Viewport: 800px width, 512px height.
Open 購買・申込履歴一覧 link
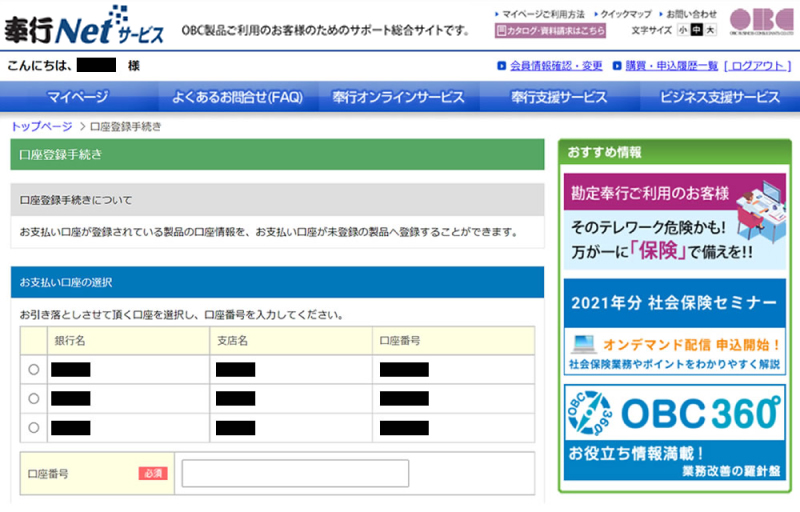671,66
